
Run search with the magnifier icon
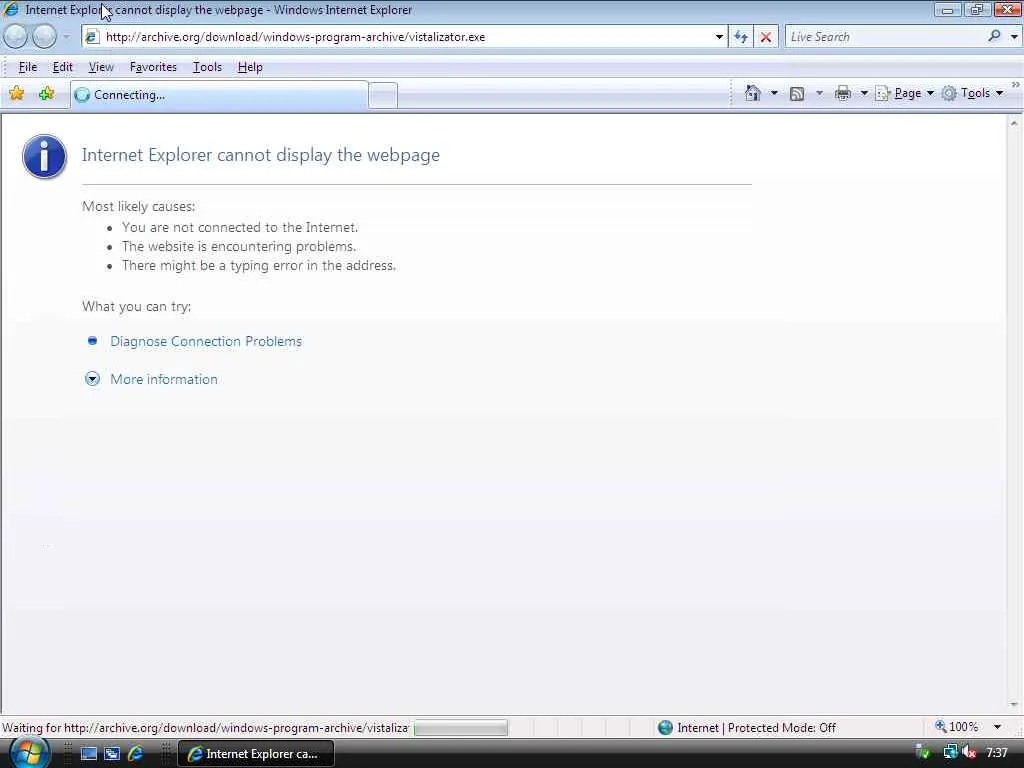coord(994,37)
